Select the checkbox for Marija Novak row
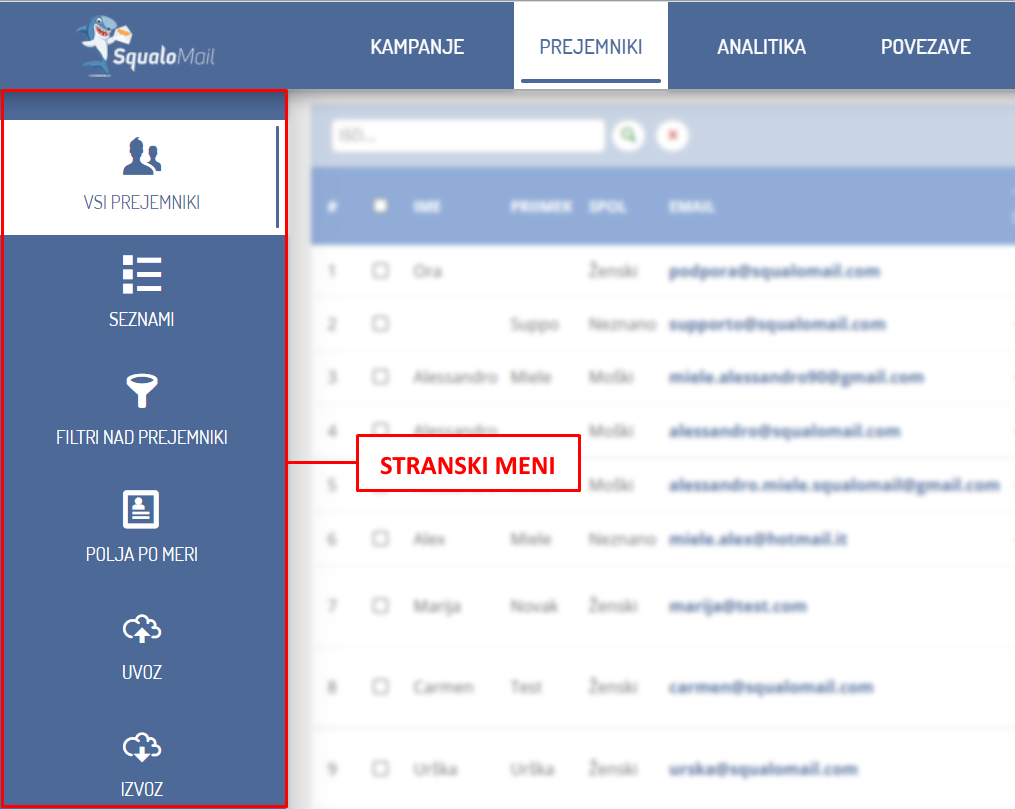Image resolution: width=1015 pixels, height=809 pixels. [x=380, y=606]
